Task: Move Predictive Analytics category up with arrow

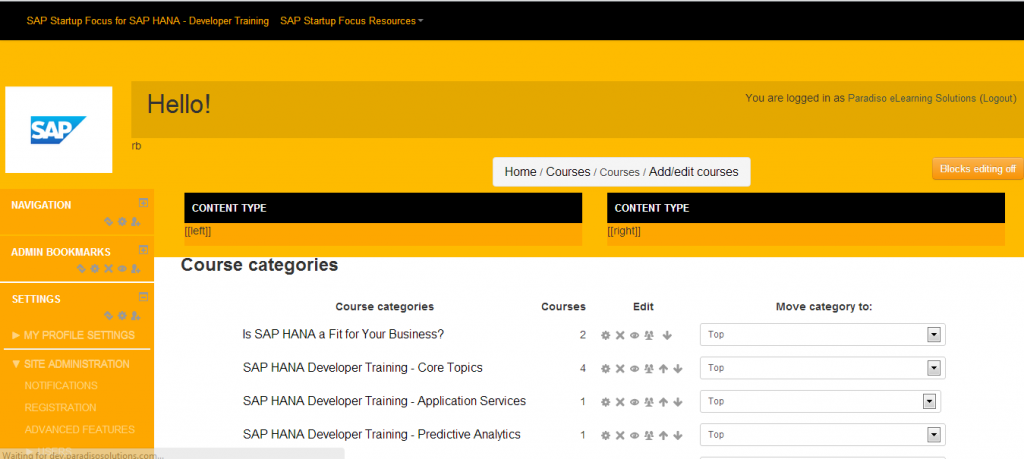Action: 663,436
